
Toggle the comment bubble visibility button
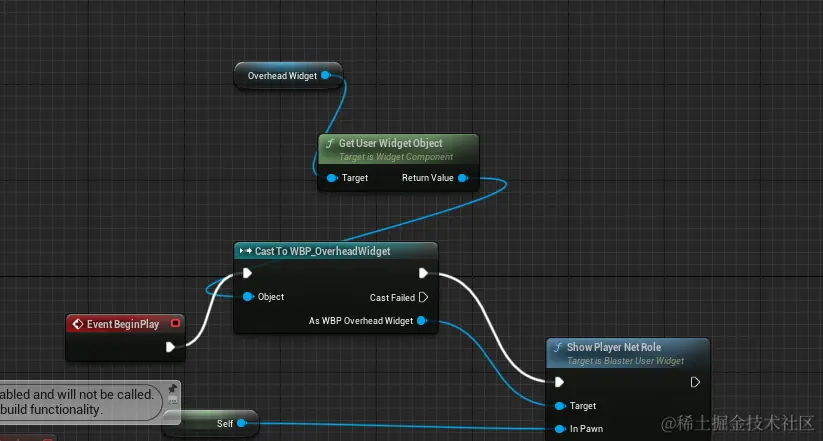tap(173, 400)
